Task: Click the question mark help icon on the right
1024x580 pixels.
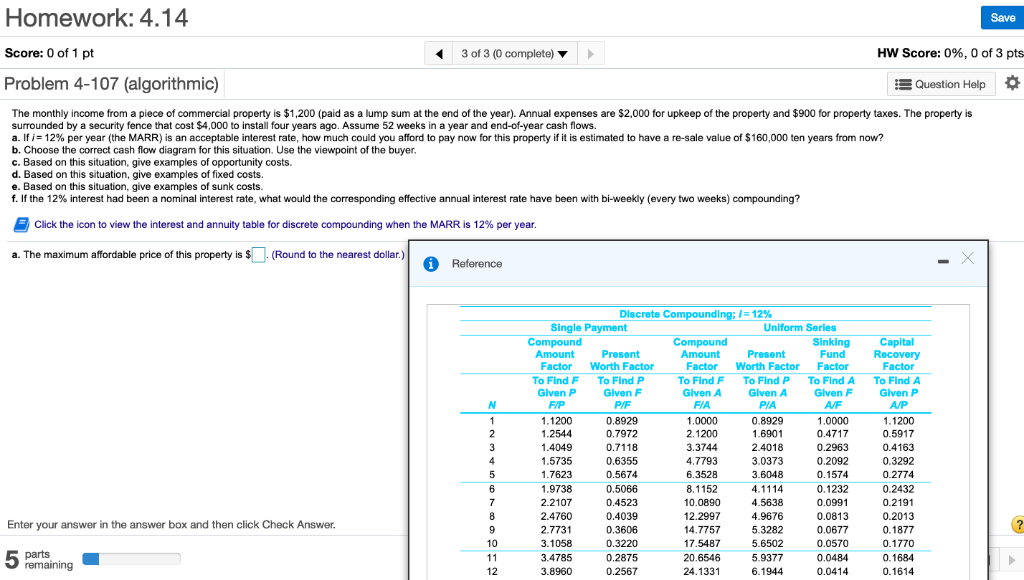Action: [x=1019, y=524]
